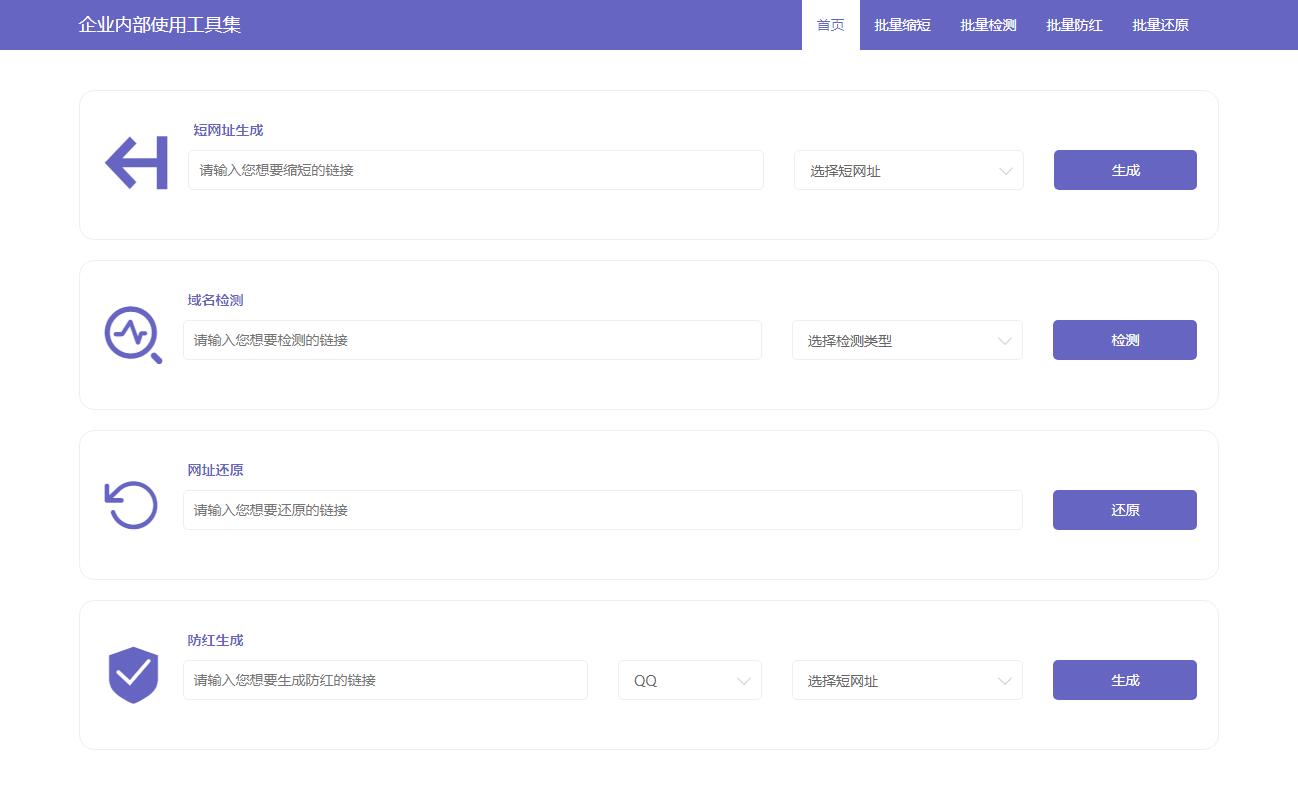Viewport: 1298px width, 787px height.
Task: Switch to the 批量防红 tab
Action: [x=1073, y=25]
